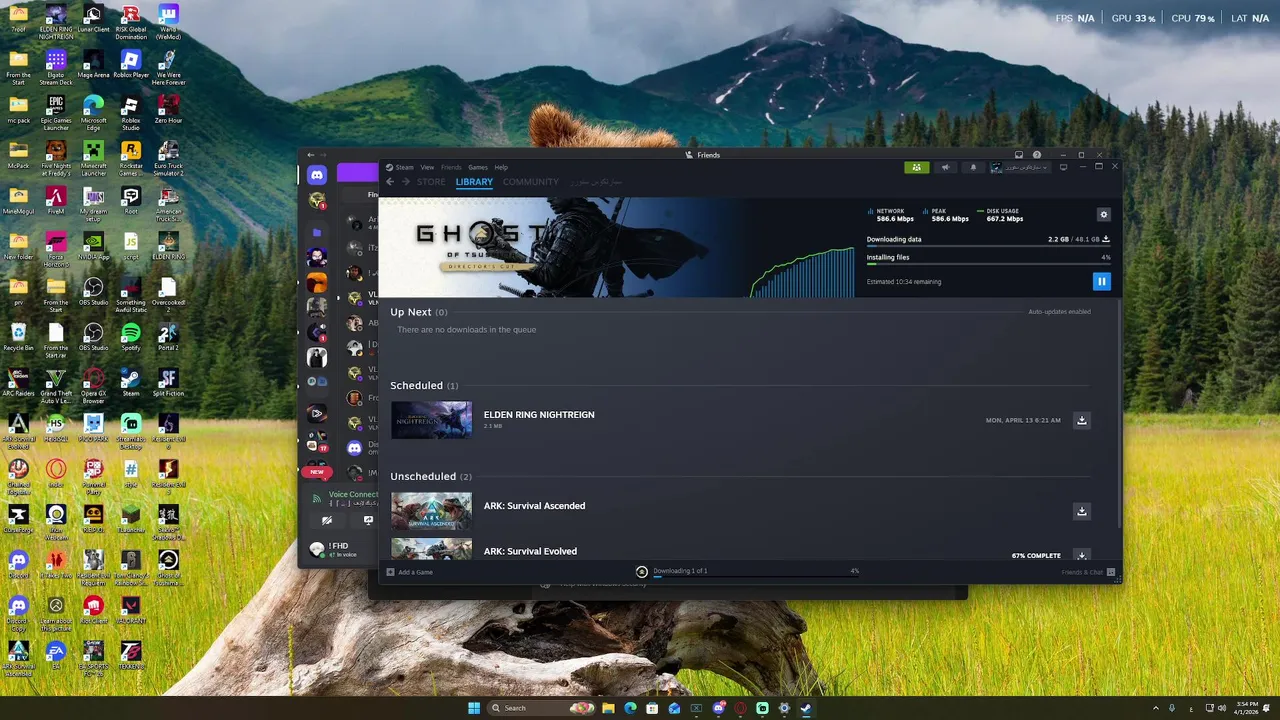
Task: Toggle camera off button in Discord voice panel
Action: point(327,520)
